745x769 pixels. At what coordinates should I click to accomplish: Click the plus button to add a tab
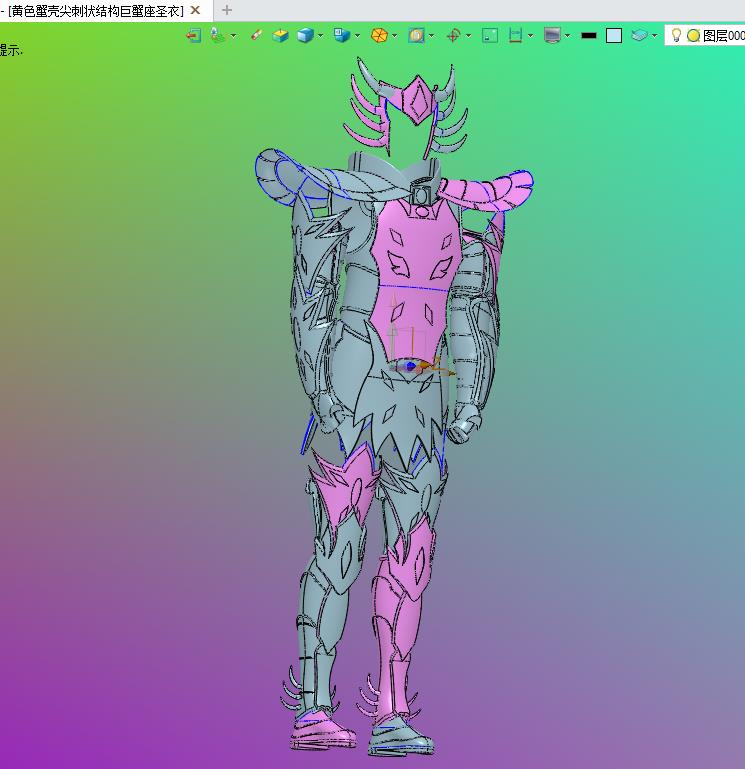(x=227, y=10)
